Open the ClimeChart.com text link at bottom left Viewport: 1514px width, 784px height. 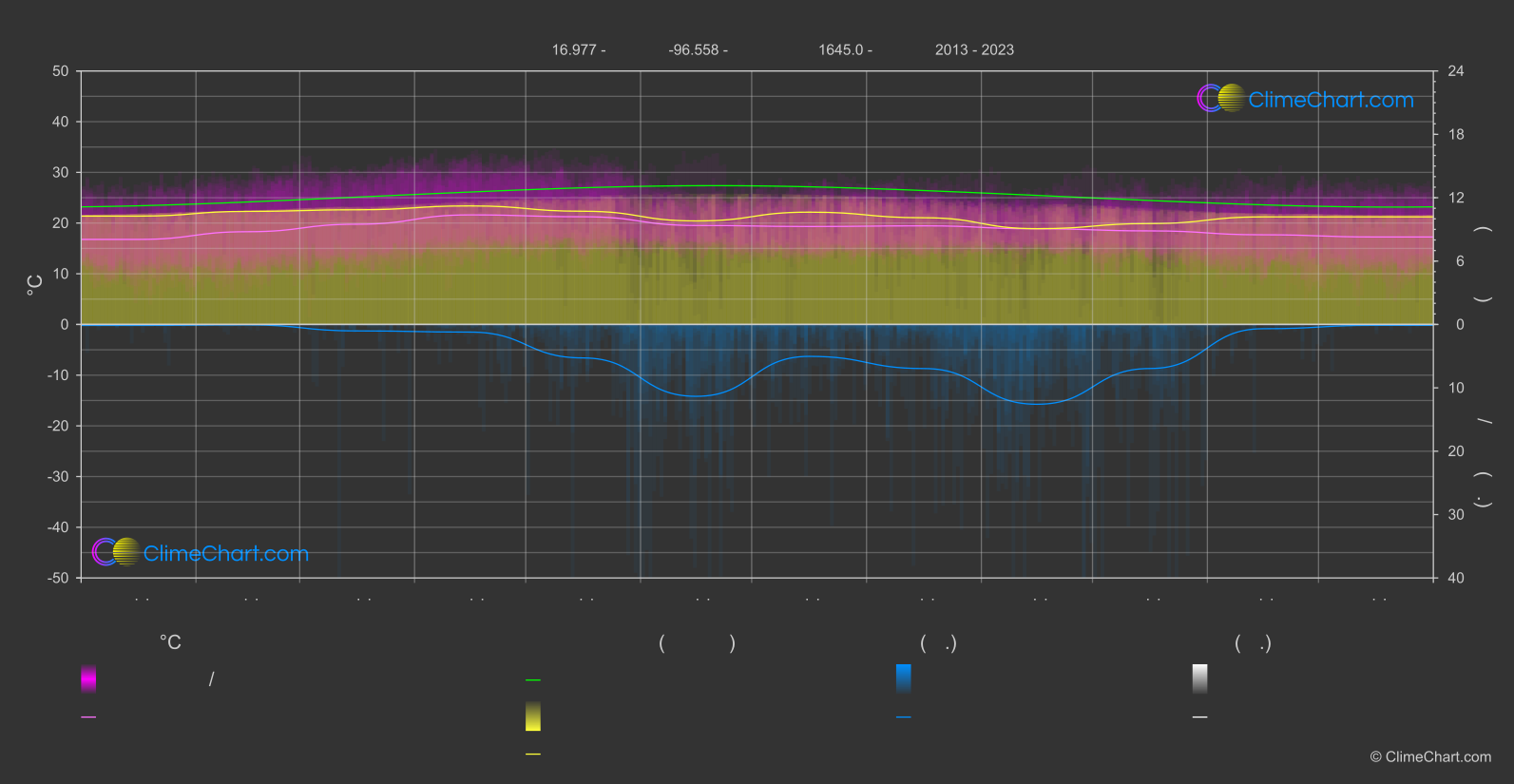(x=226, y=553)
